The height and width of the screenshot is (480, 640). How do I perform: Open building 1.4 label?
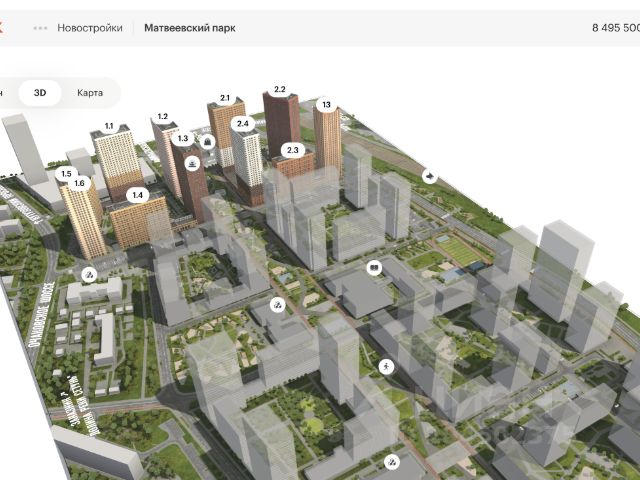pyautogui.click(x=138, y=195)
